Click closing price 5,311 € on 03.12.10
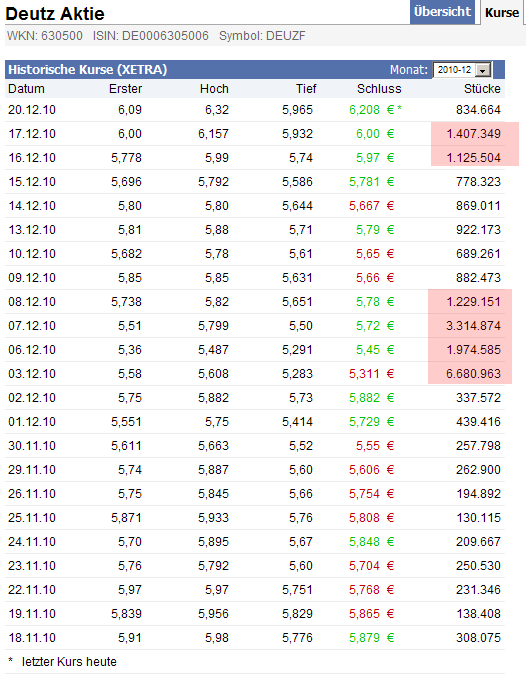 click(x=372, y=374)
